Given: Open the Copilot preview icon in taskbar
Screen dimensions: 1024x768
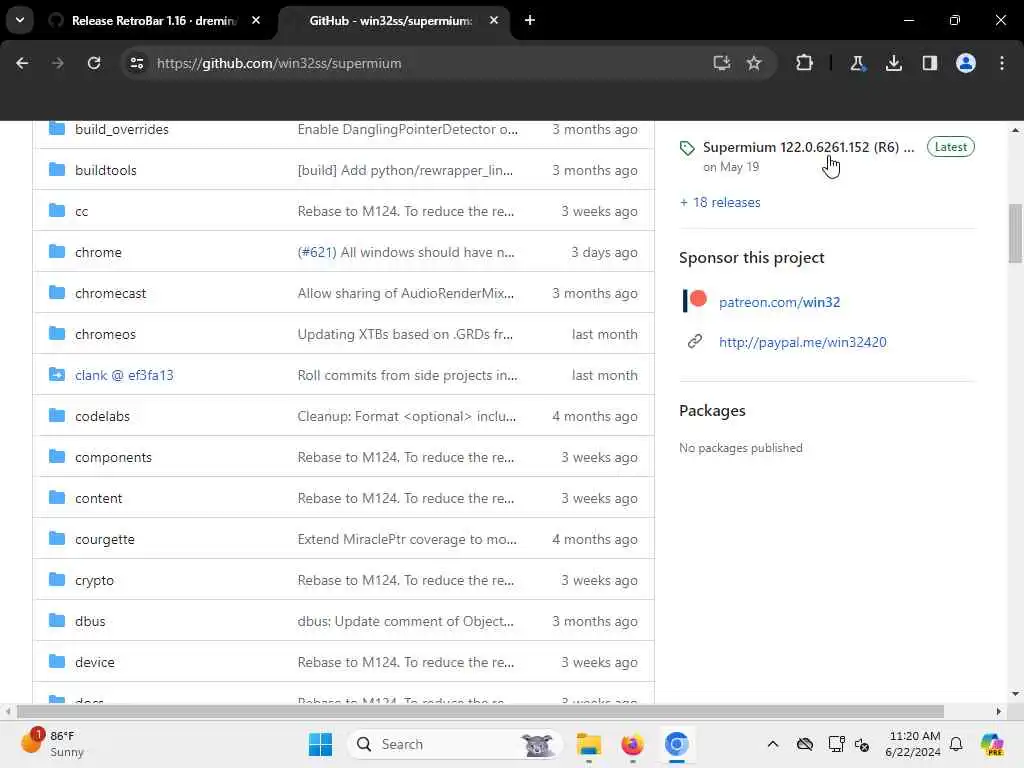Looking at the screenshot, I should click(x=992, y=744).
